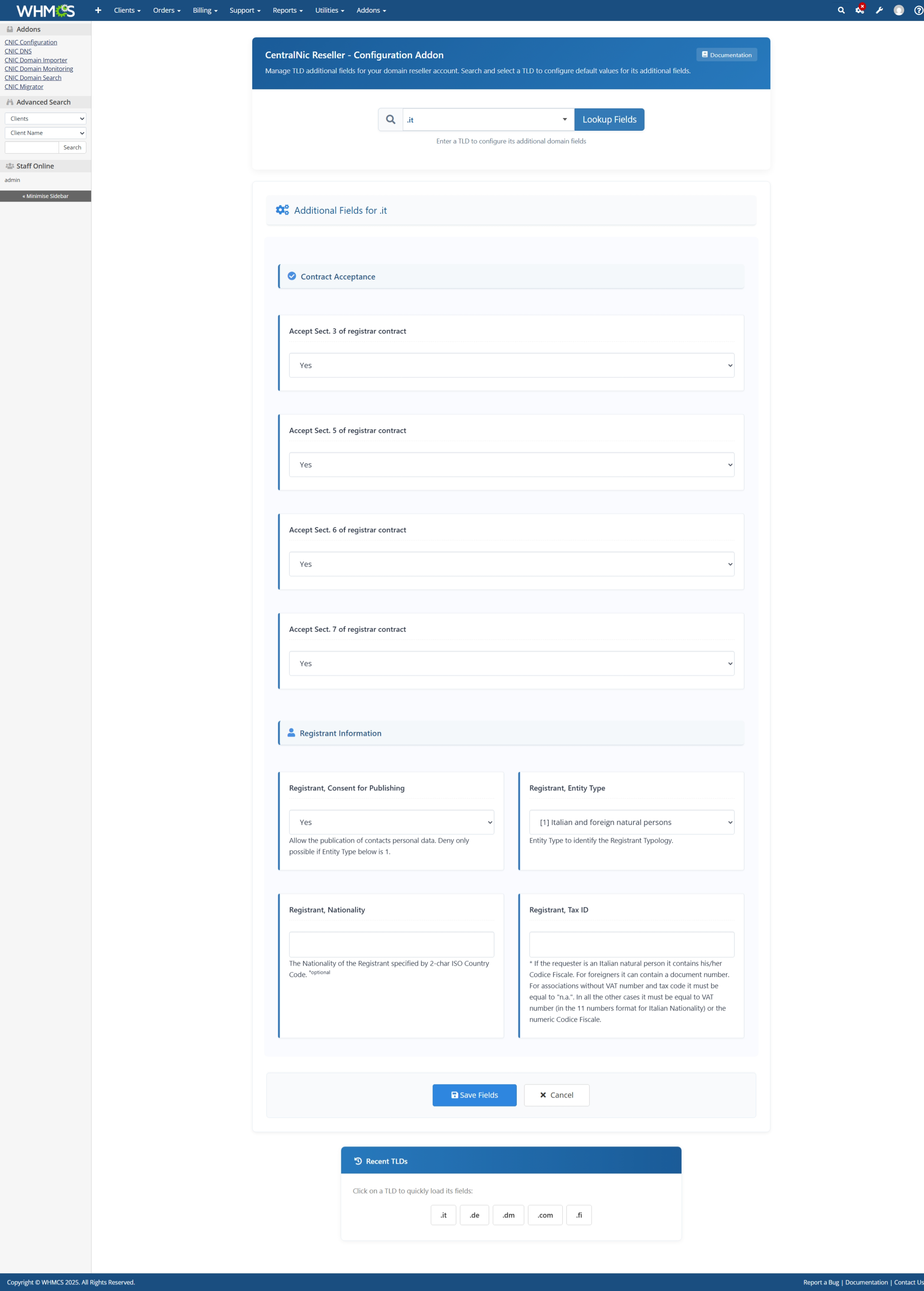Open Accept Sect. 3 dropdown
This screenshot has height=1291, width=924.
tap(511, 365)
